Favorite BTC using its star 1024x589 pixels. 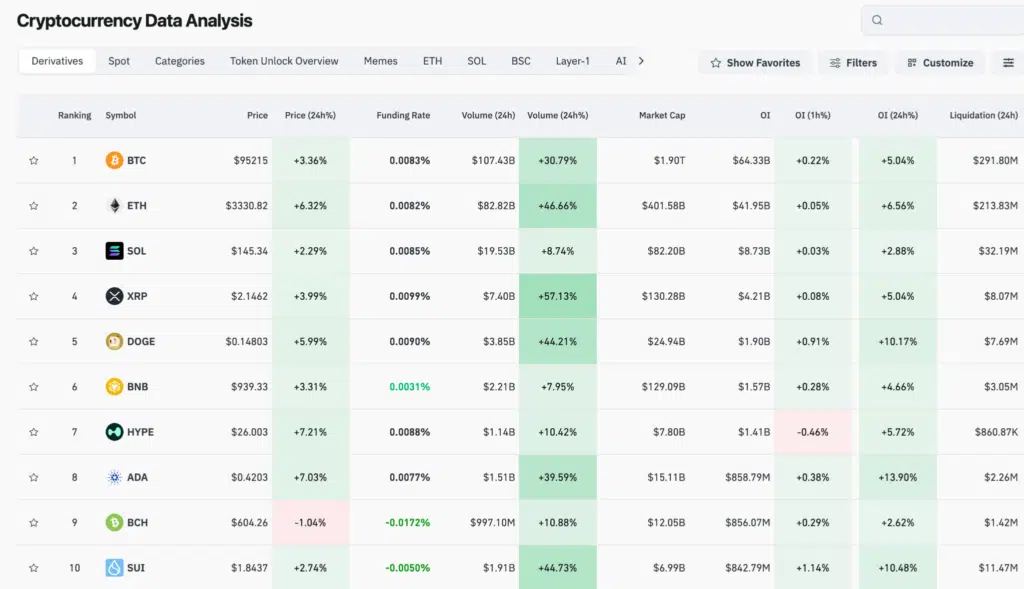(34, 160)
